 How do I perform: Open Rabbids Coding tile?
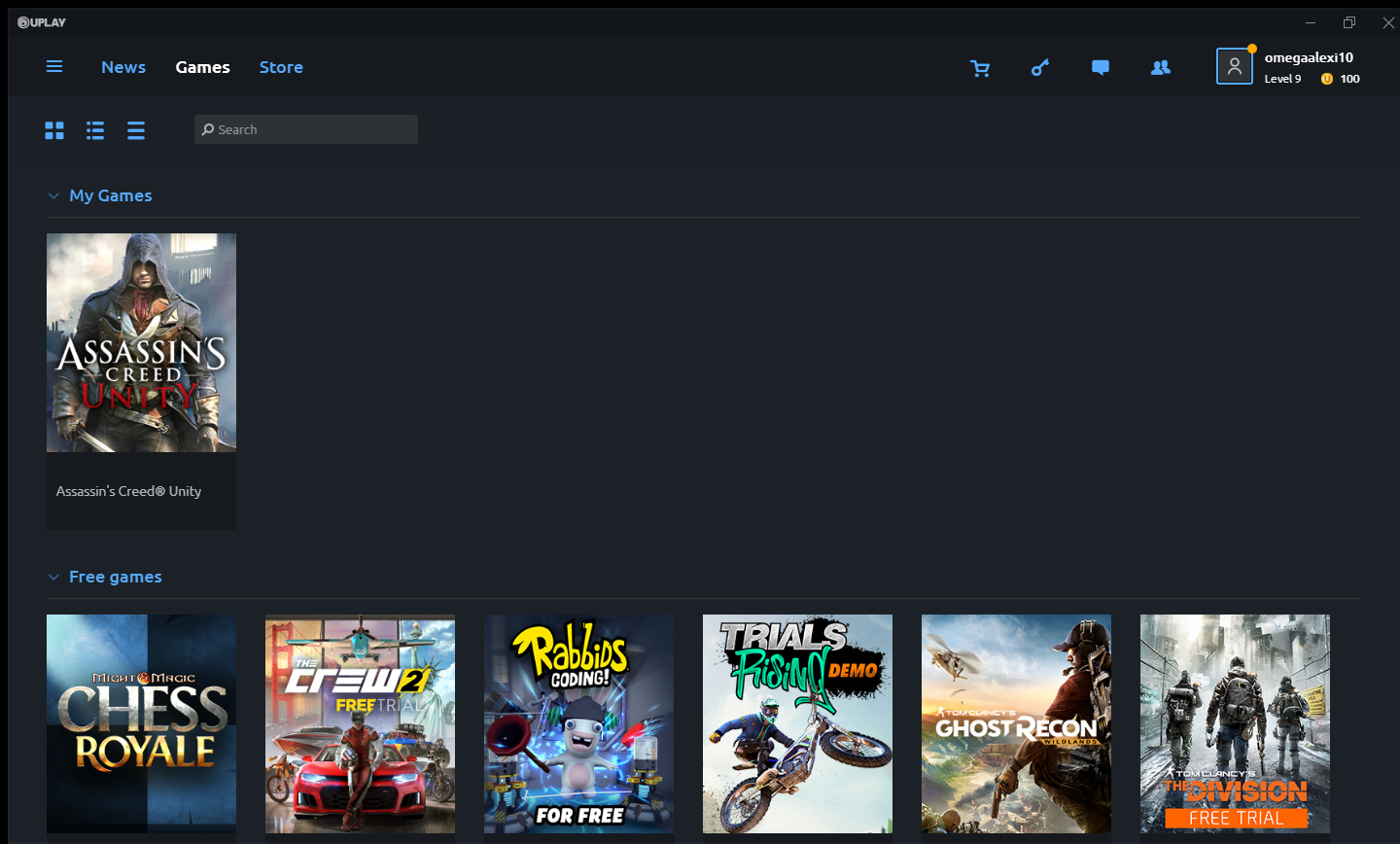578,723
